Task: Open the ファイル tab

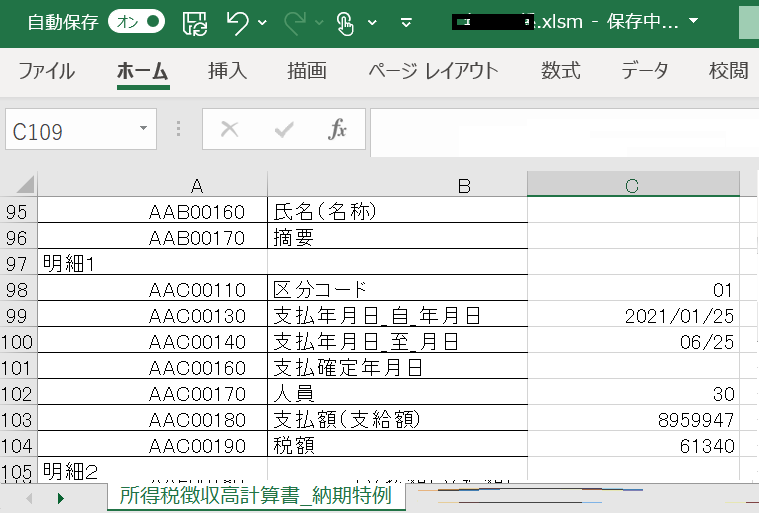Action: pyautogui.click(x=46, y=71)
